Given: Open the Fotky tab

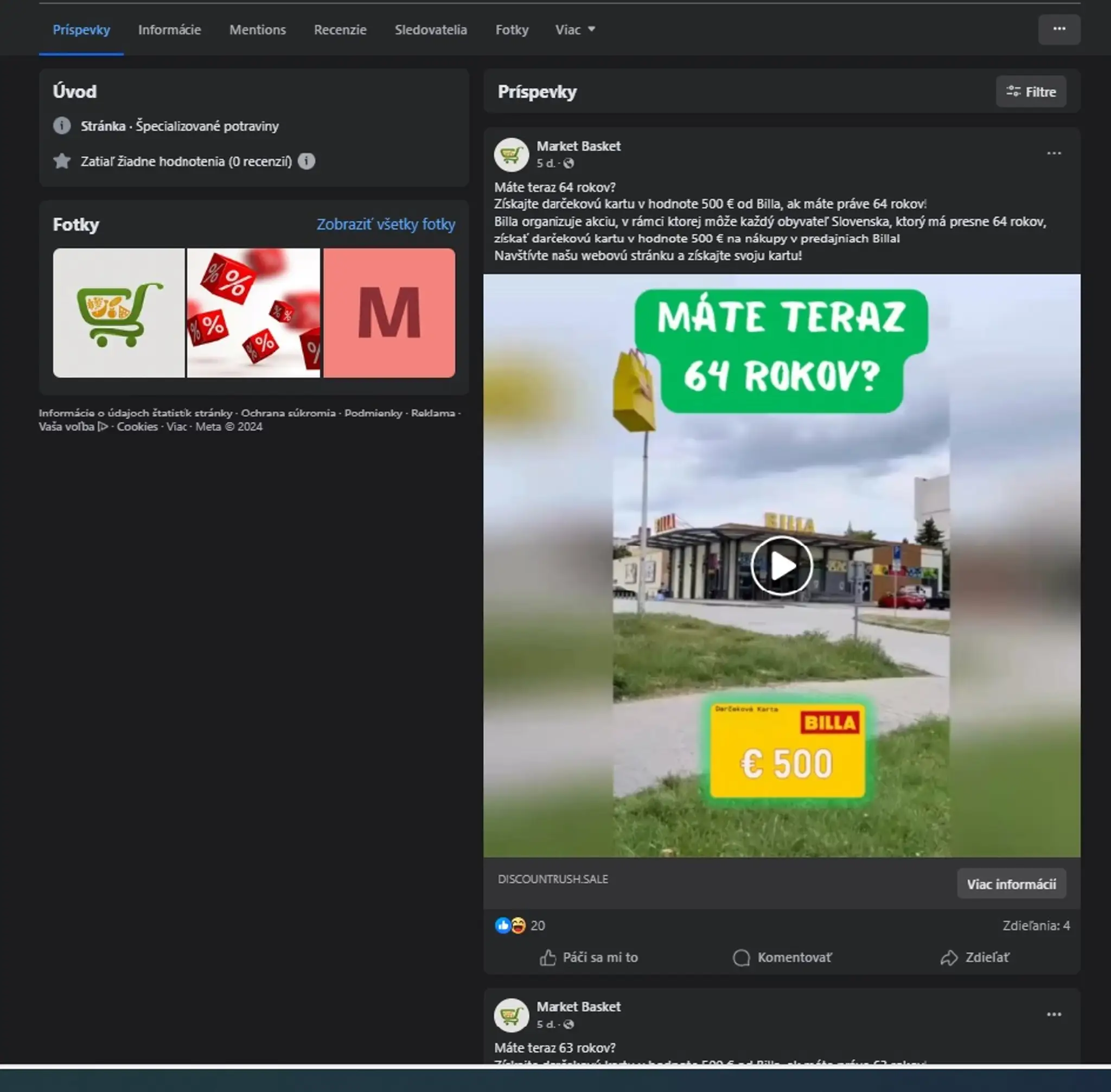Looking at the screenshot, I should tap(512, 30).
